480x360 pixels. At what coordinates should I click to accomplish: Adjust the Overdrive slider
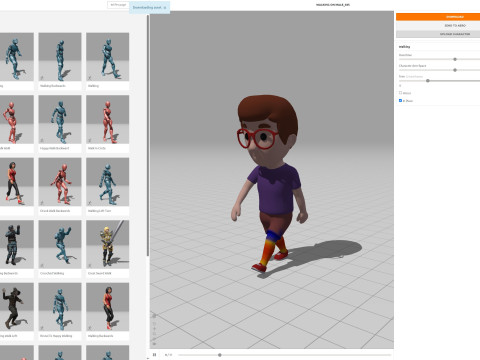click(x=455, y=59)
